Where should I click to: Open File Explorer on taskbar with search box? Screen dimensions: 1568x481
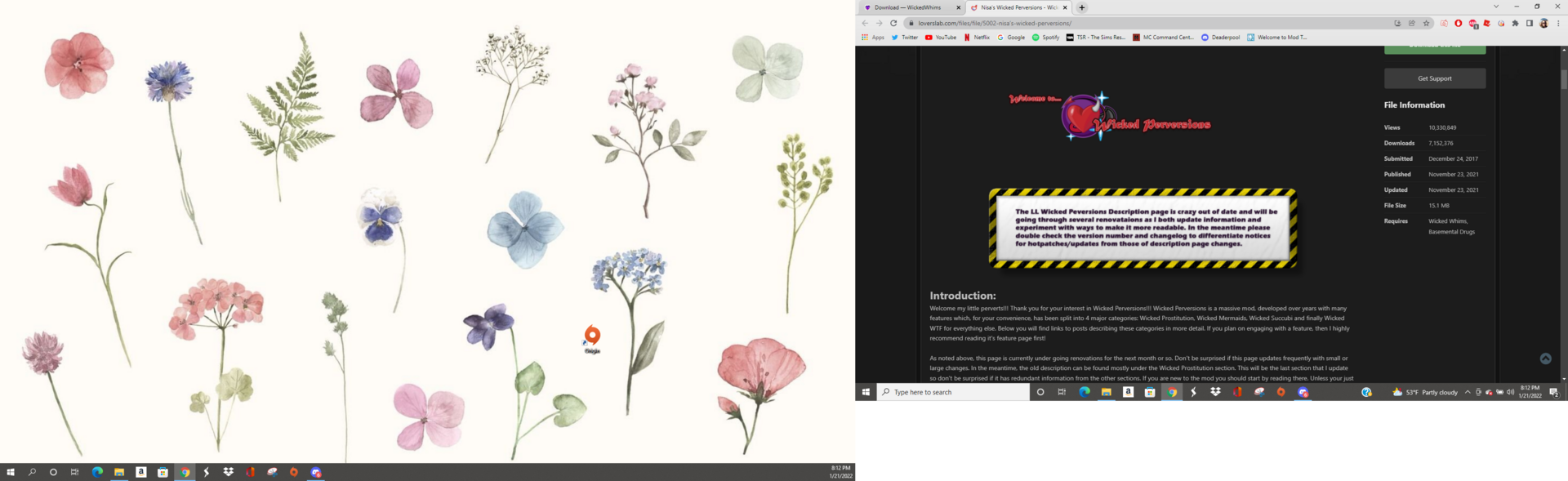(x=1106, y=392)
